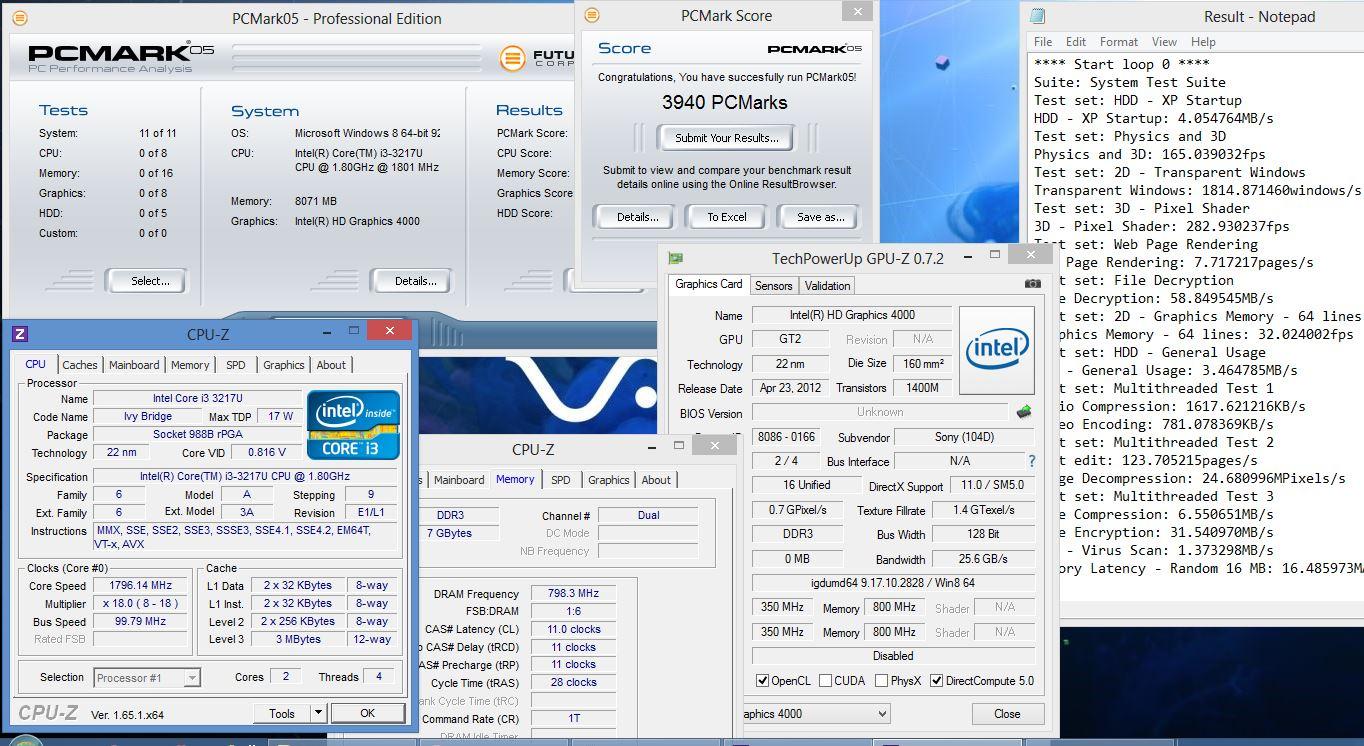Click the GPU-Z camera screenshot icon

click(1032, 284)
